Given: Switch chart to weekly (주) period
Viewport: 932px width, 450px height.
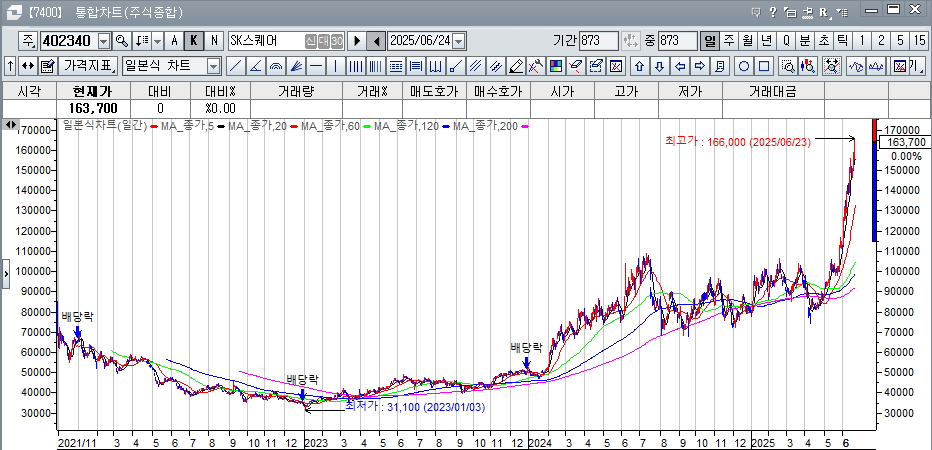Looking at the screenshot, I should pyautogui.click(x=728, y=41).
